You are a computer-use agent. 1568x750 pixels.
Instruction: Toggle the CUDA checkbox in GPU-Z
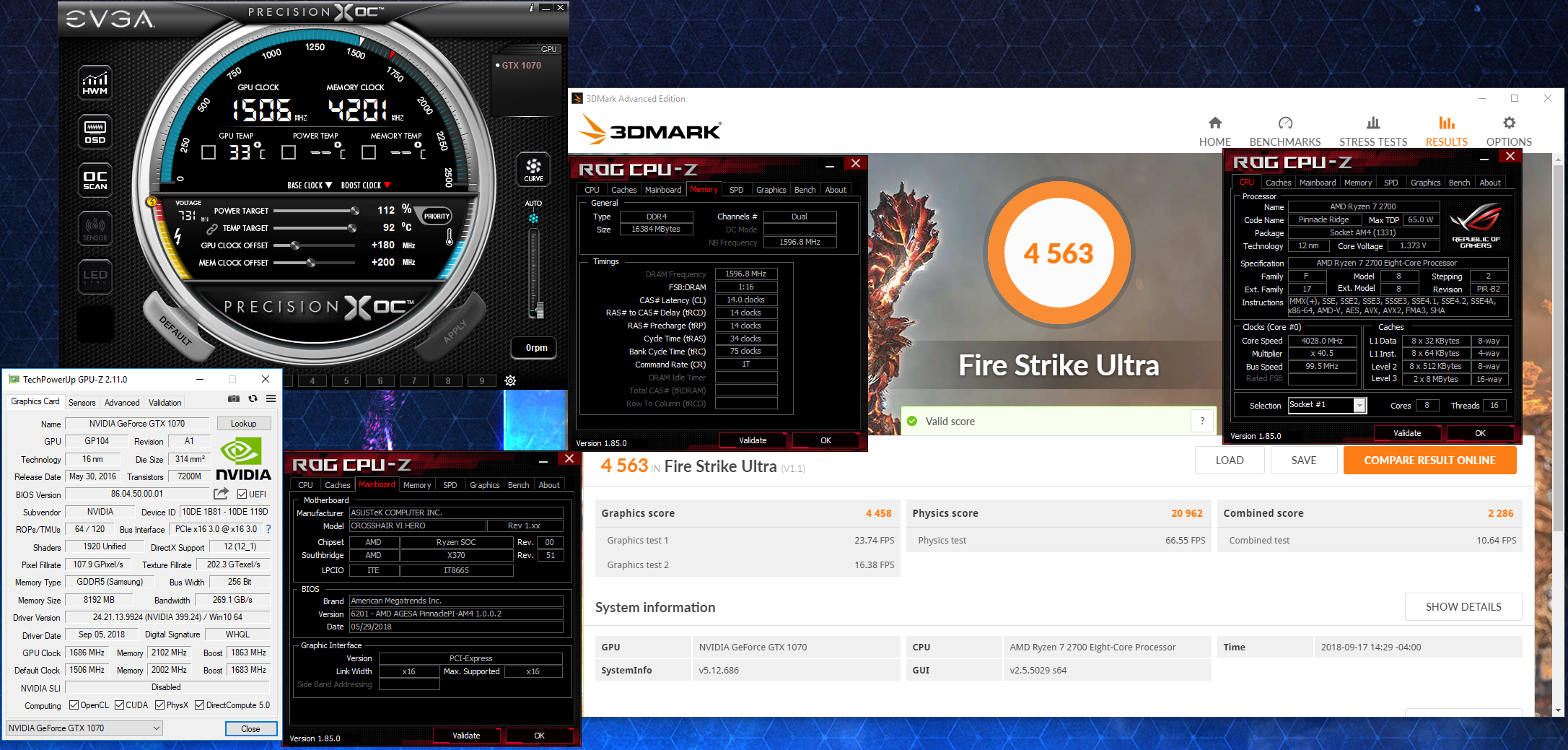(120, 705)
